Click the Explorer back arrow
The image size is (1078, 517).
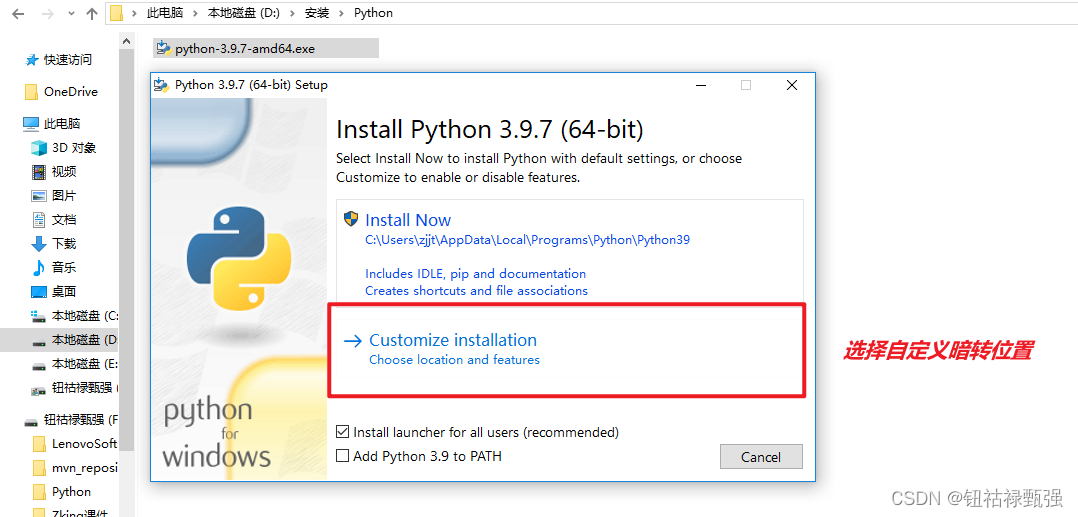click(x=19, y=13)
